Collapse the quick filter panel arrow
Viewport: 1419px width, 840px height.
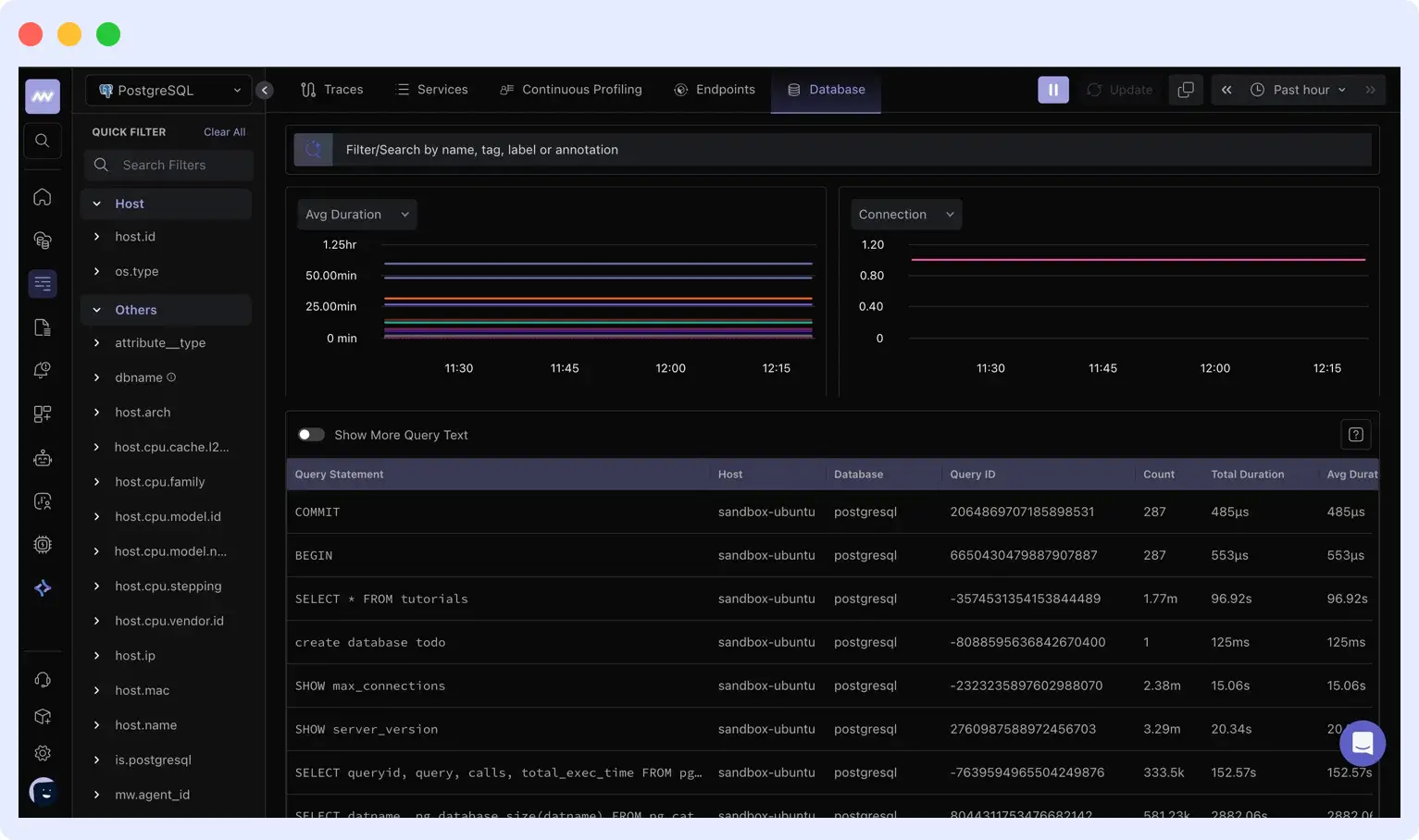coord(265,90)
